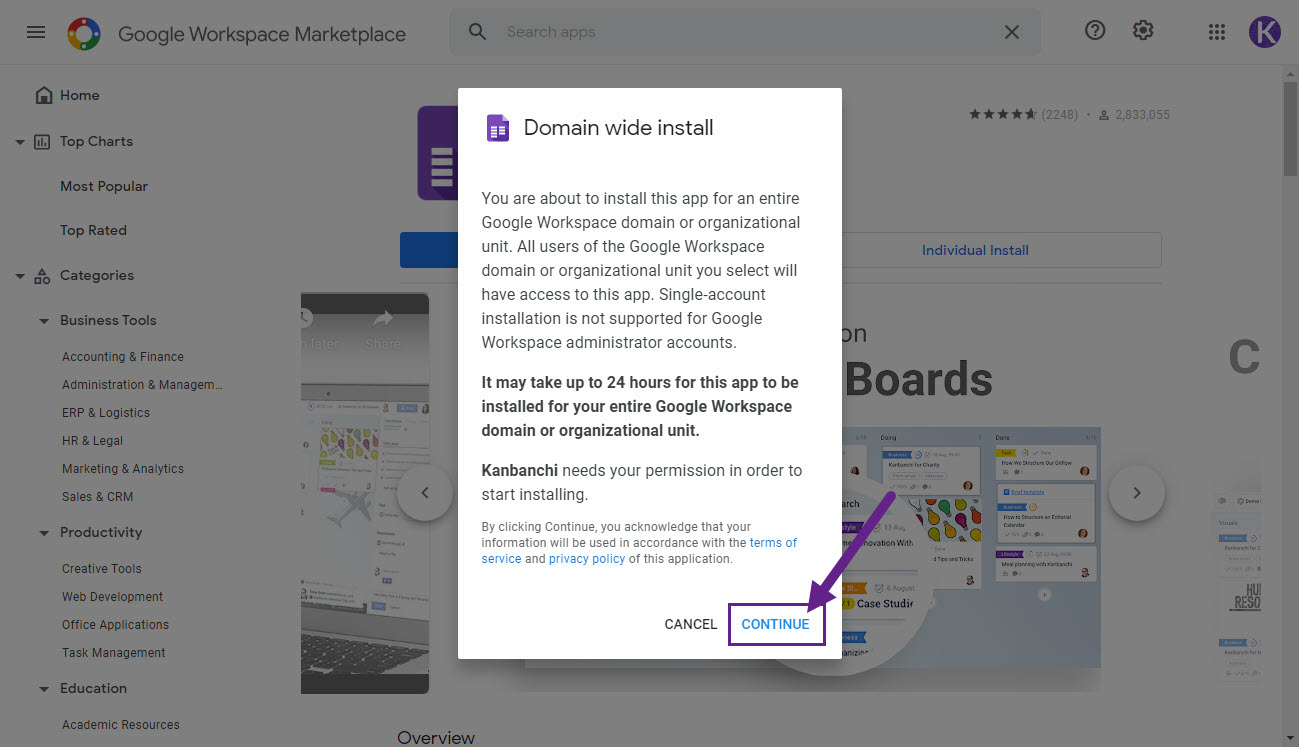Collapse the Top Charts section

click(20, 142)
